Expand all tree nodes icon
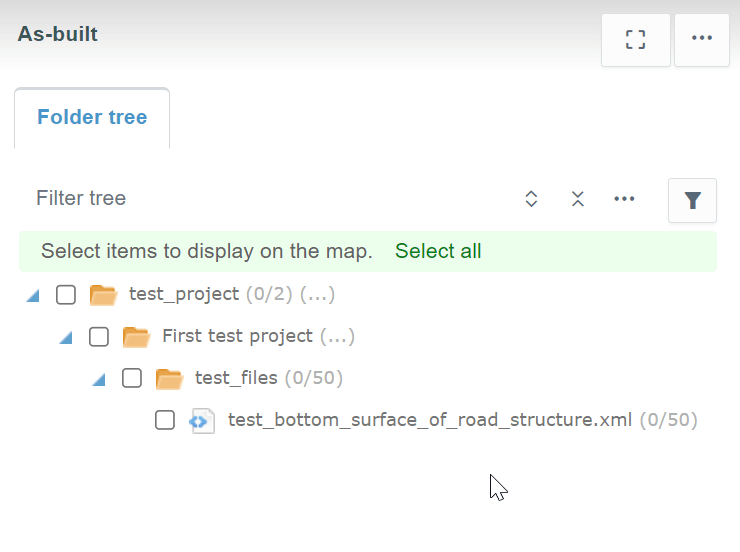 click(x=531, y=199)
